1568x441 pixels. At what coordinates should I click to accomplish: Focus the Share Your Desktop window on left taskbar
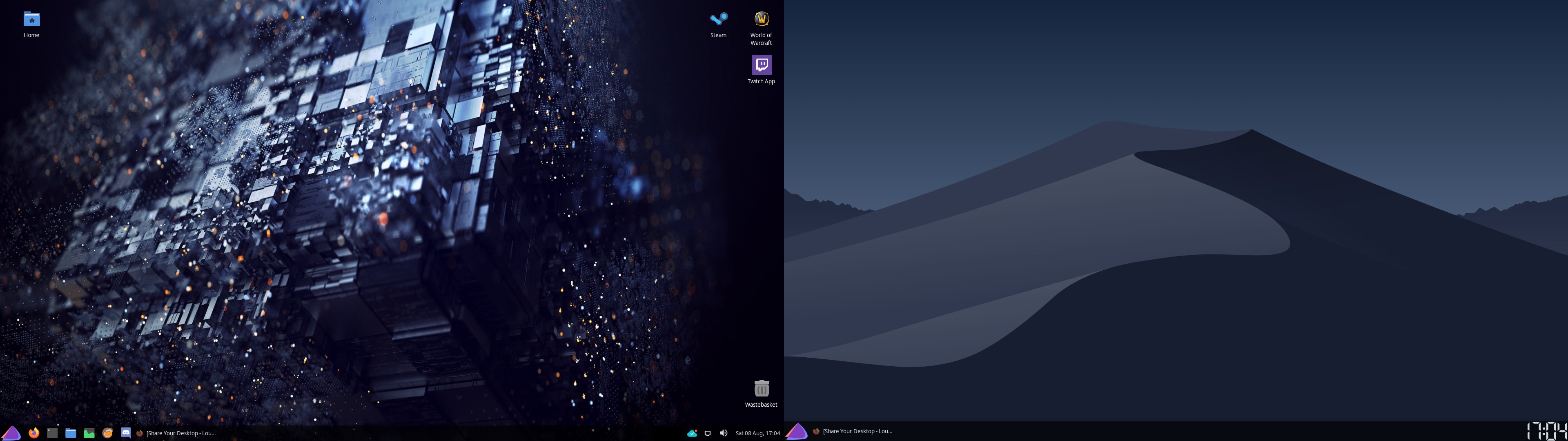176,433
